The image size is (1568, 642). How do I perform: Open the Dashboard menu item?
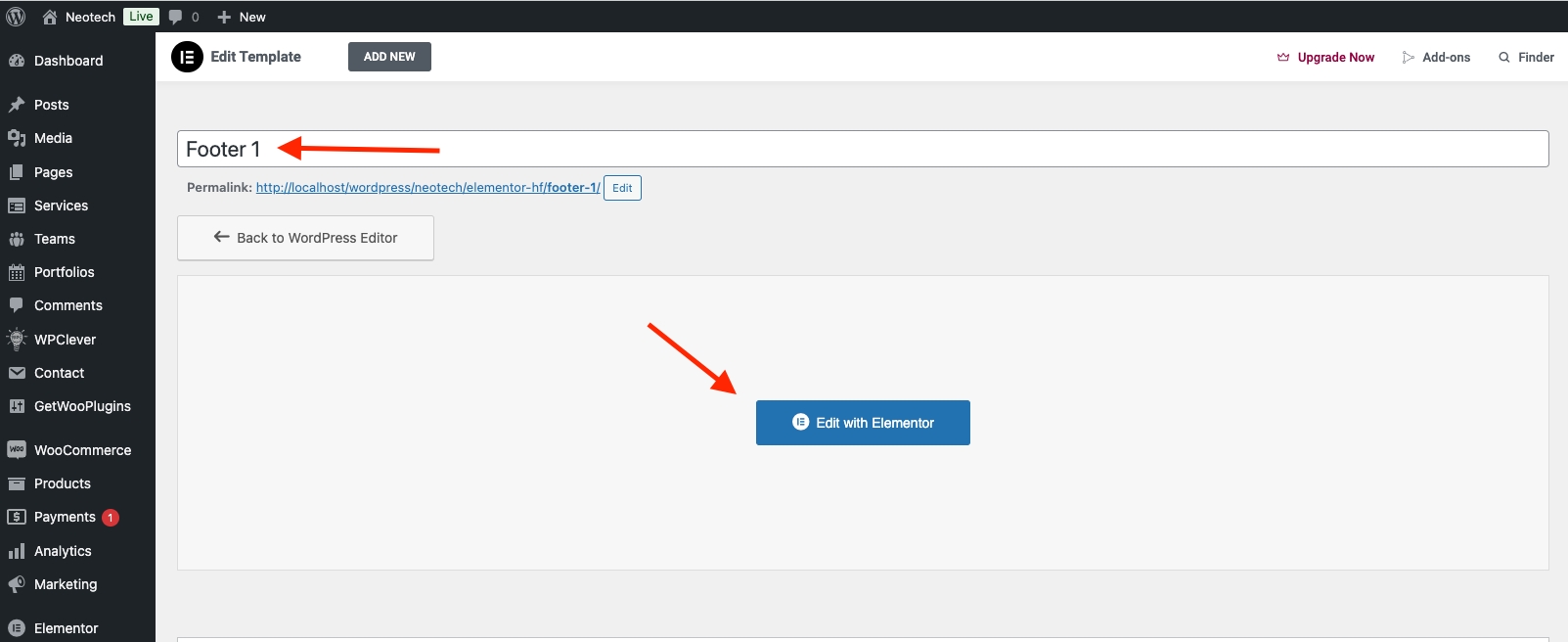click(x=67, y=61)
